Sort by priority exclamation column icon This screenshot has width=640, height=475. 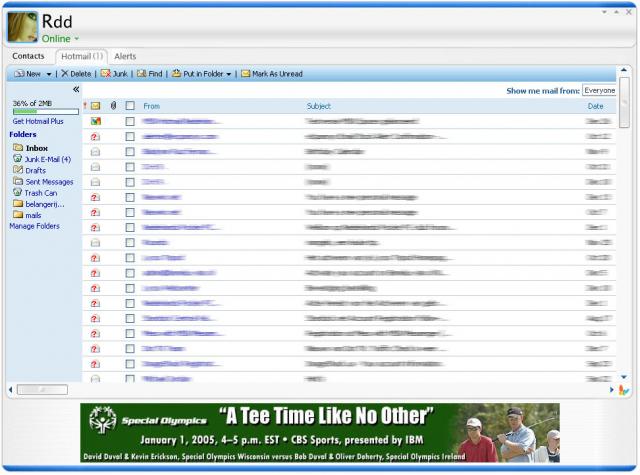[85, 106]
